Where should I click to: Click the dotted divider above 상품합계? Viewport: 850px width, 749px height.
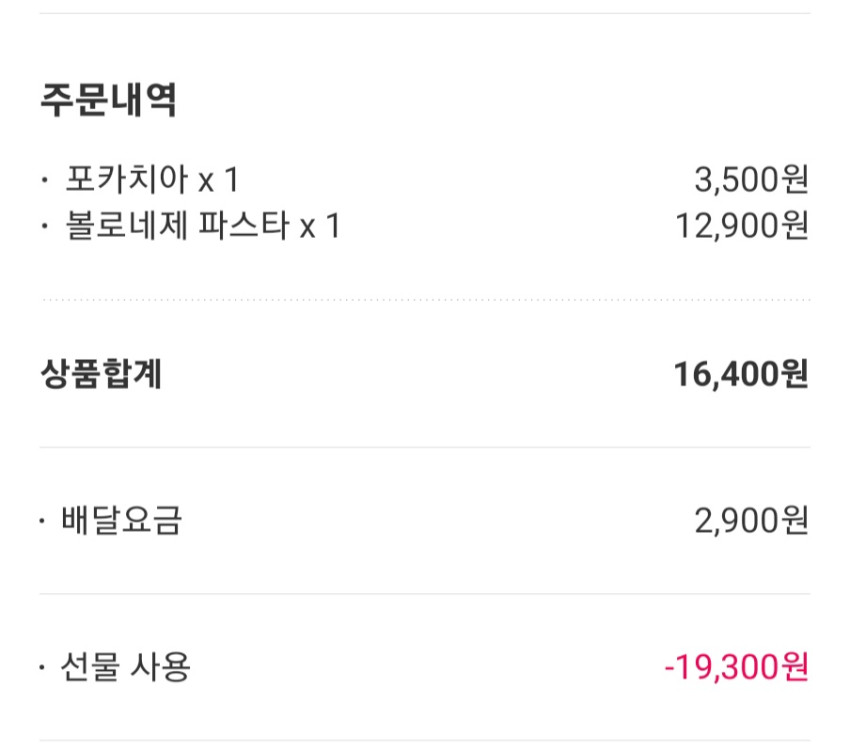(x=426, y=299)
